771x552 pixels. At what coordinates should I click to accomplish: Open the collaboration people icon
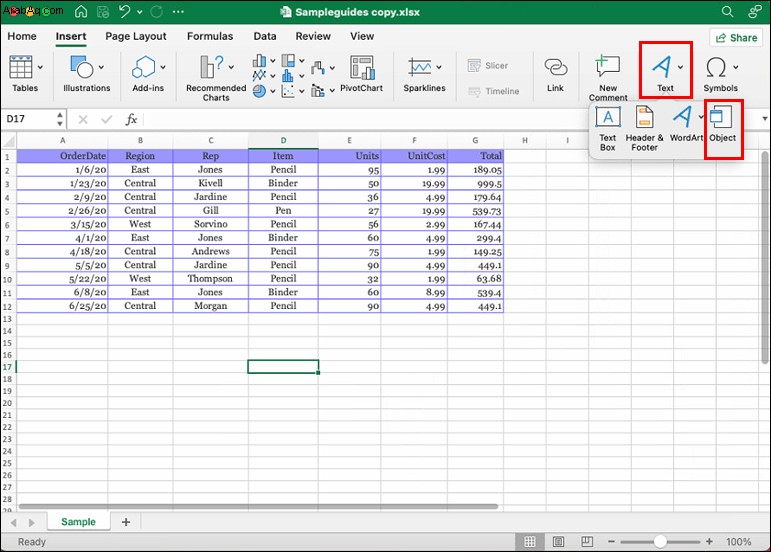pos(754,12)
